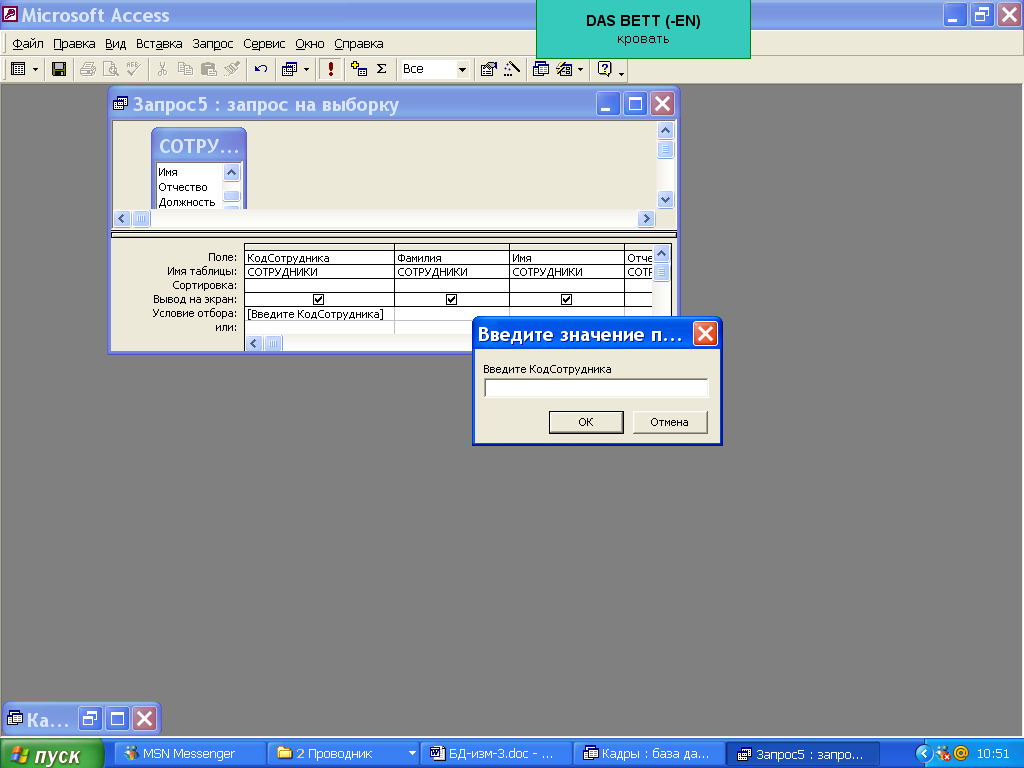This screenshot has width=1024, height=768.
Task: Click the Print toolbar icon
Action: 88,69
